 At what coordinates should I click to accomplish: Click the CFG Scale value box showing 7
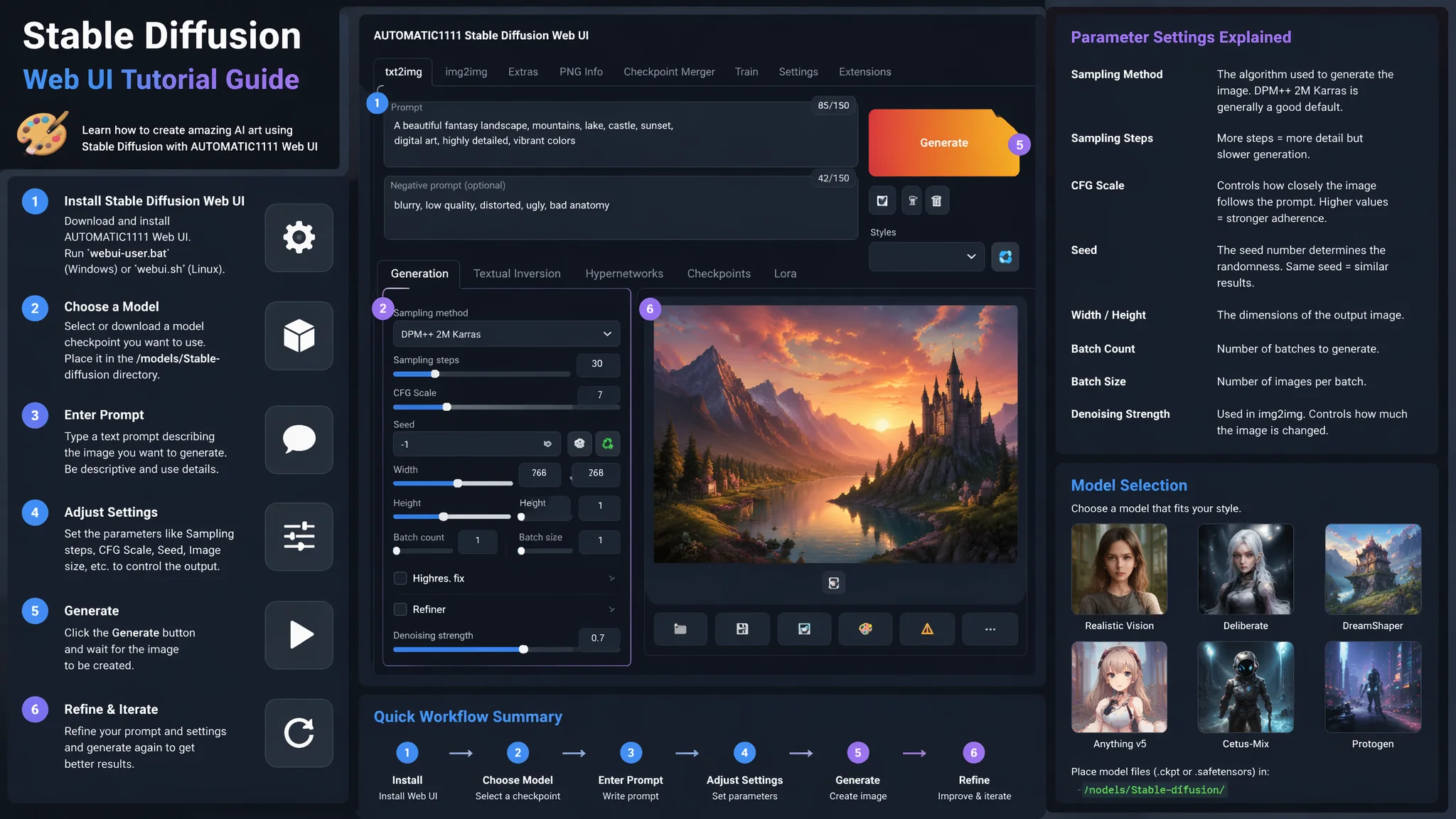[599, 395]
